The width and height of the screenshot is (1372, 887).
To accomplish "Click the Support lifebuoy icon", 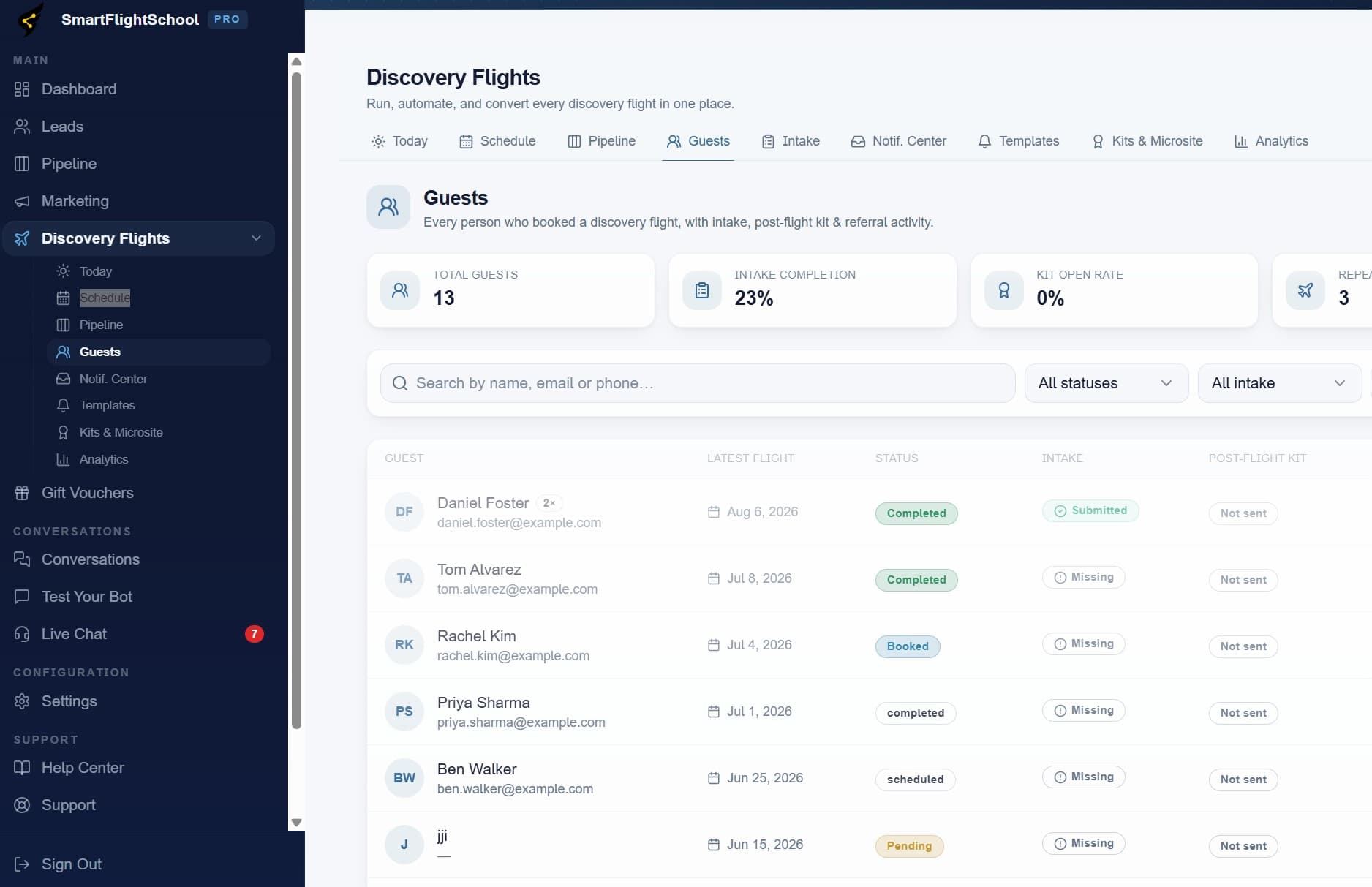I will pos(22,805).
